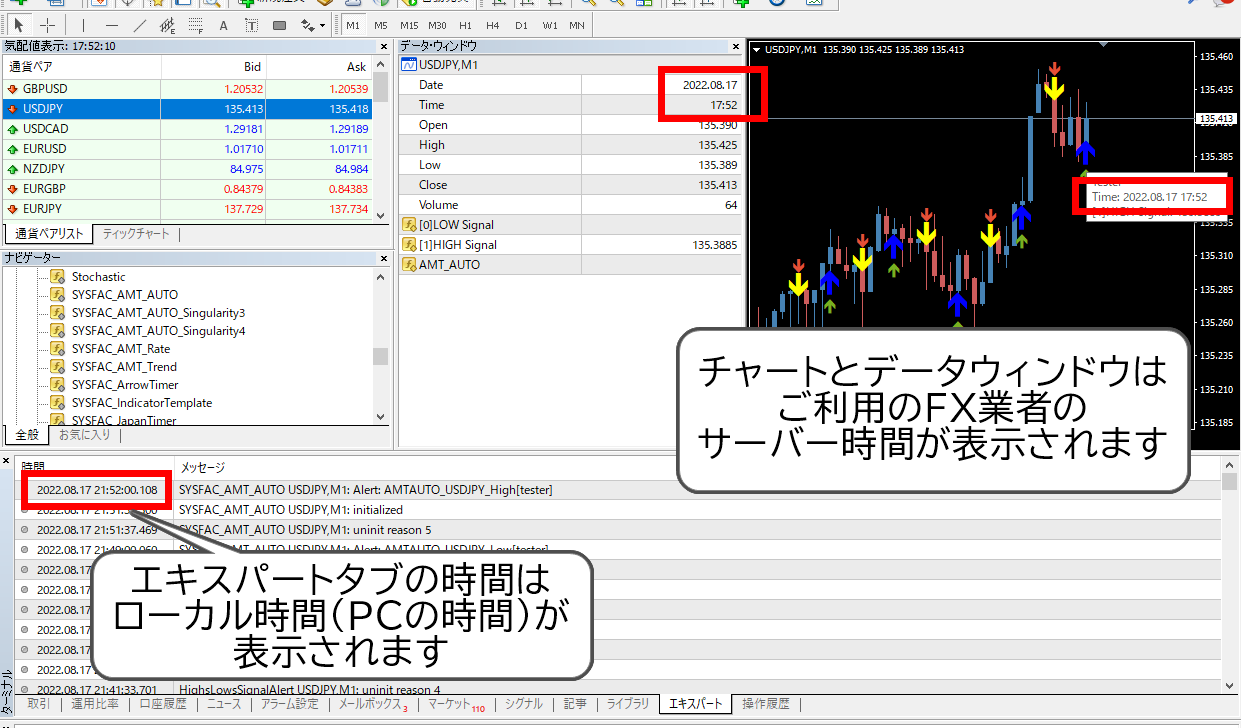Toggle chart auto scroll
This screenshot has height=728, width=1241.
[679, 6]
